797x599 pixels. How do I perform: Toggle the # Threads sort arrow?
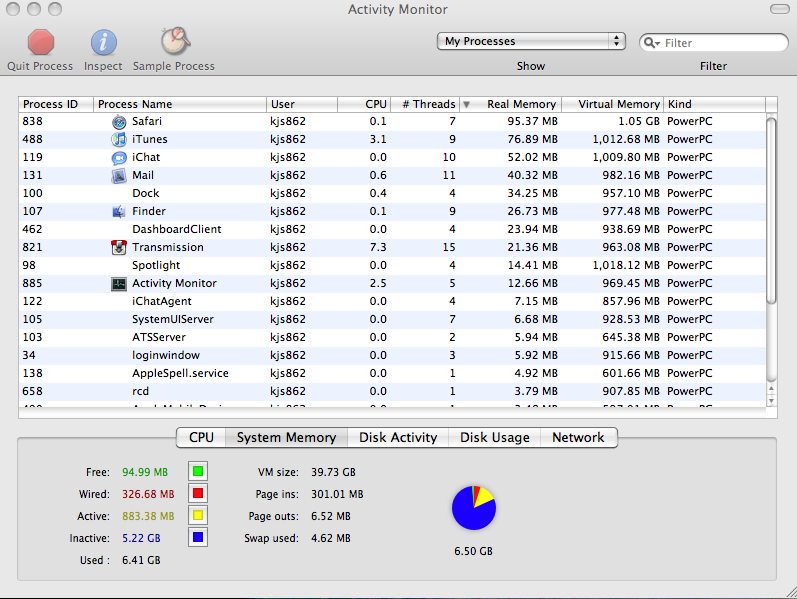click(x=466, y=104)
